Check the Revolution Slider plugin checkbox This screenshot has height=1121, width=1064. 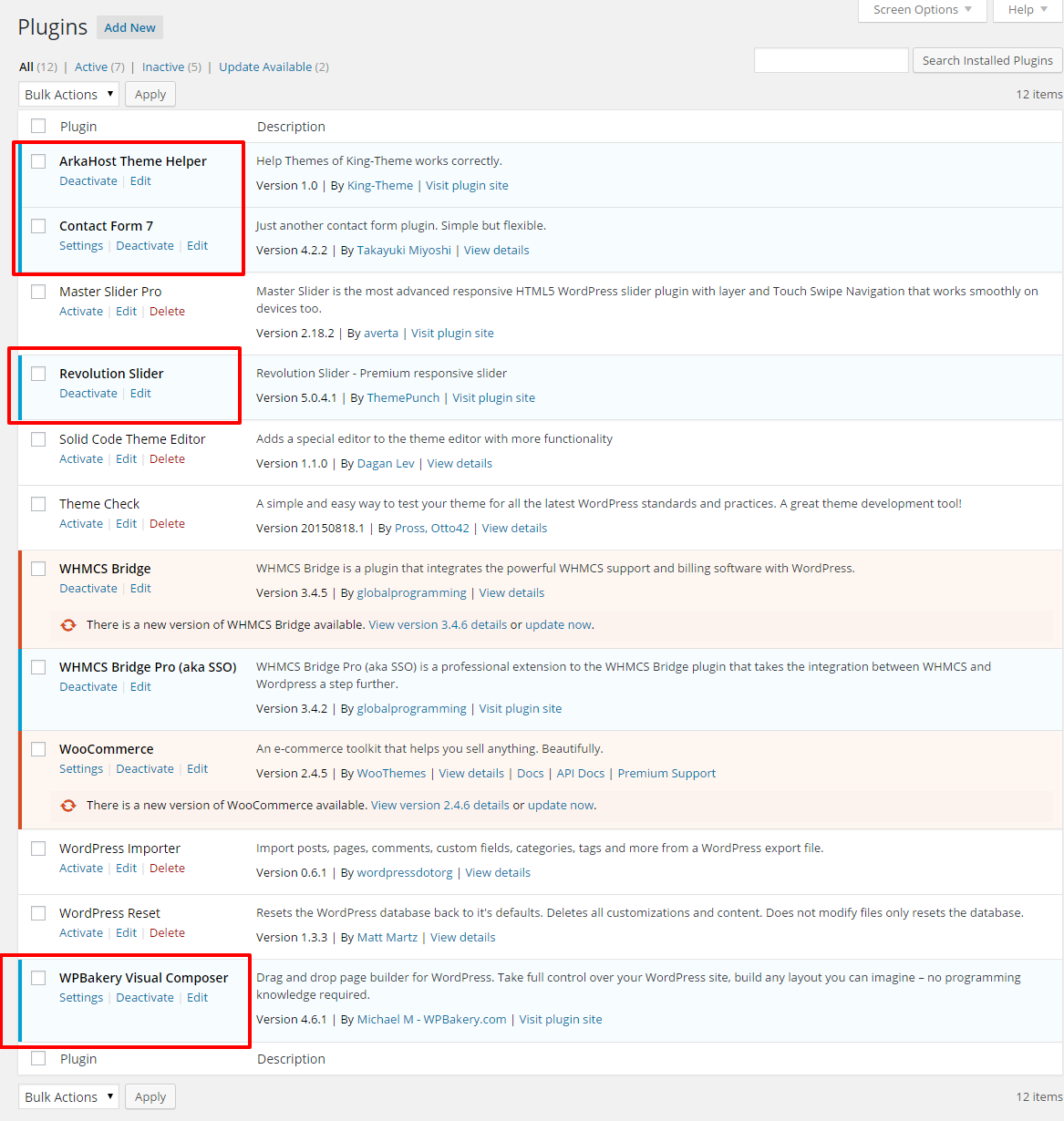pos(38,374)
